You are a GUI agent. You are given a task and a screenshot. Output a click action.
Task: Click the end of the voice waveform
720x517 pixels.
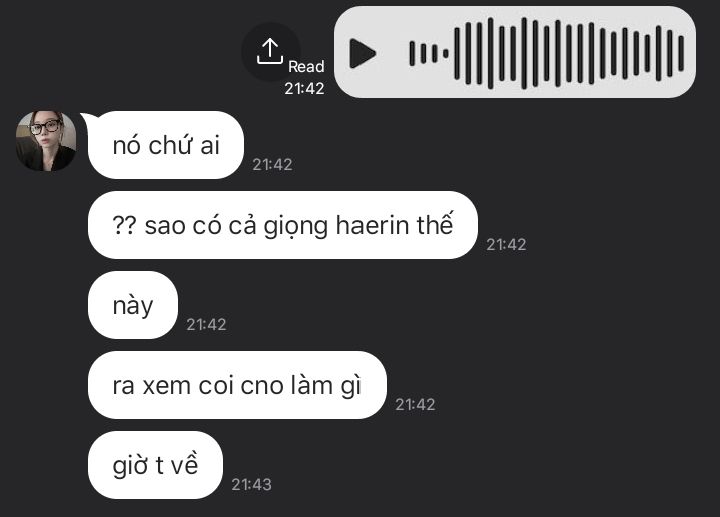681,53
